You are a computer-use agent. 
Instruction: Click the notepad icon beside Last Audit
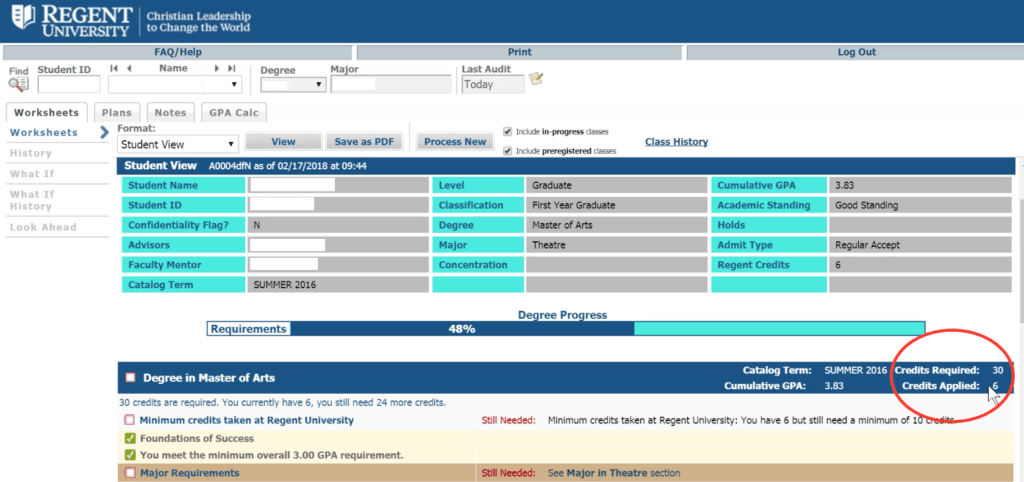coord(536,79)
